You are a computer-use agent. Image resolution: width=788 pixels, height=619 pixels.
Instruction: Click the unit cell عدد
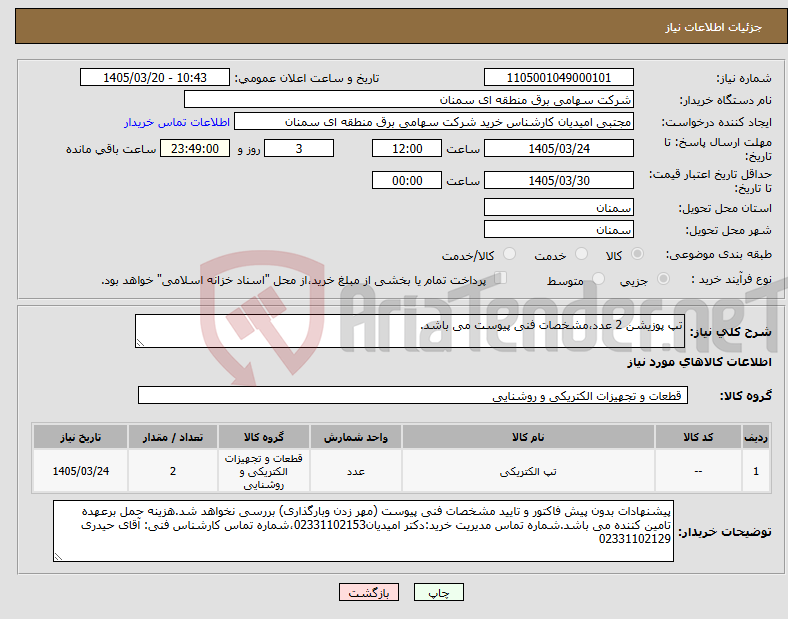(x=356, y=471)
